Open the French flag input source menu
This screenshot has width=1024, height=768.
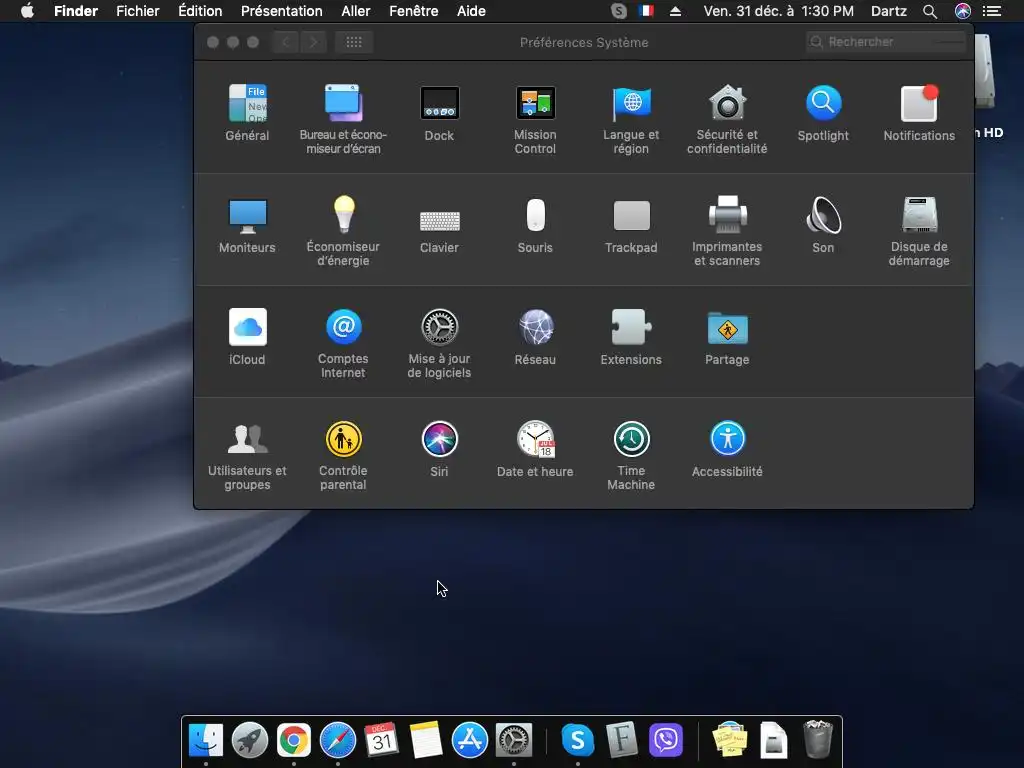tap(646, 11)
